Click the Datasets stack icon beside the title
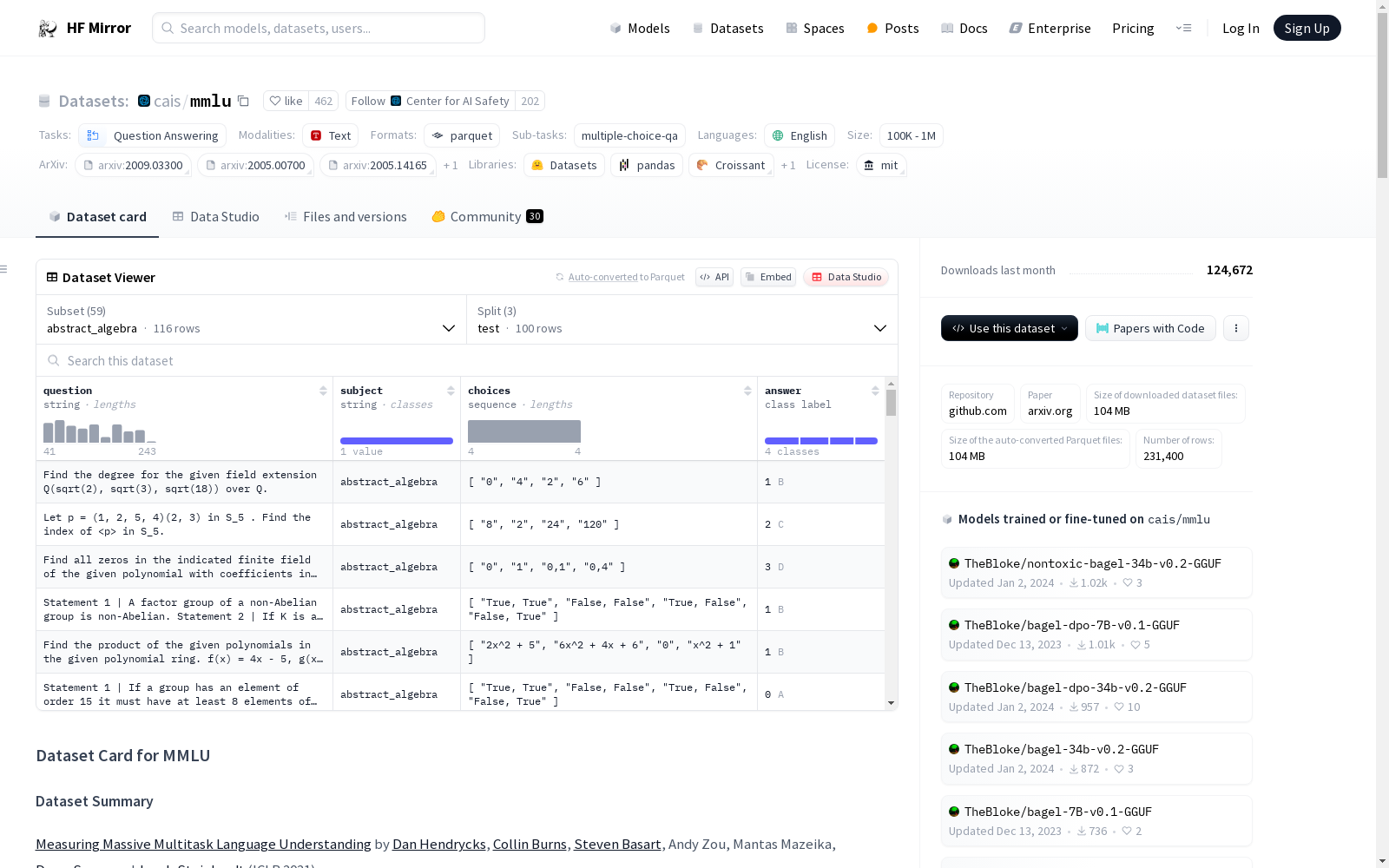This screenshot has height=868, width=1389. 44,101
